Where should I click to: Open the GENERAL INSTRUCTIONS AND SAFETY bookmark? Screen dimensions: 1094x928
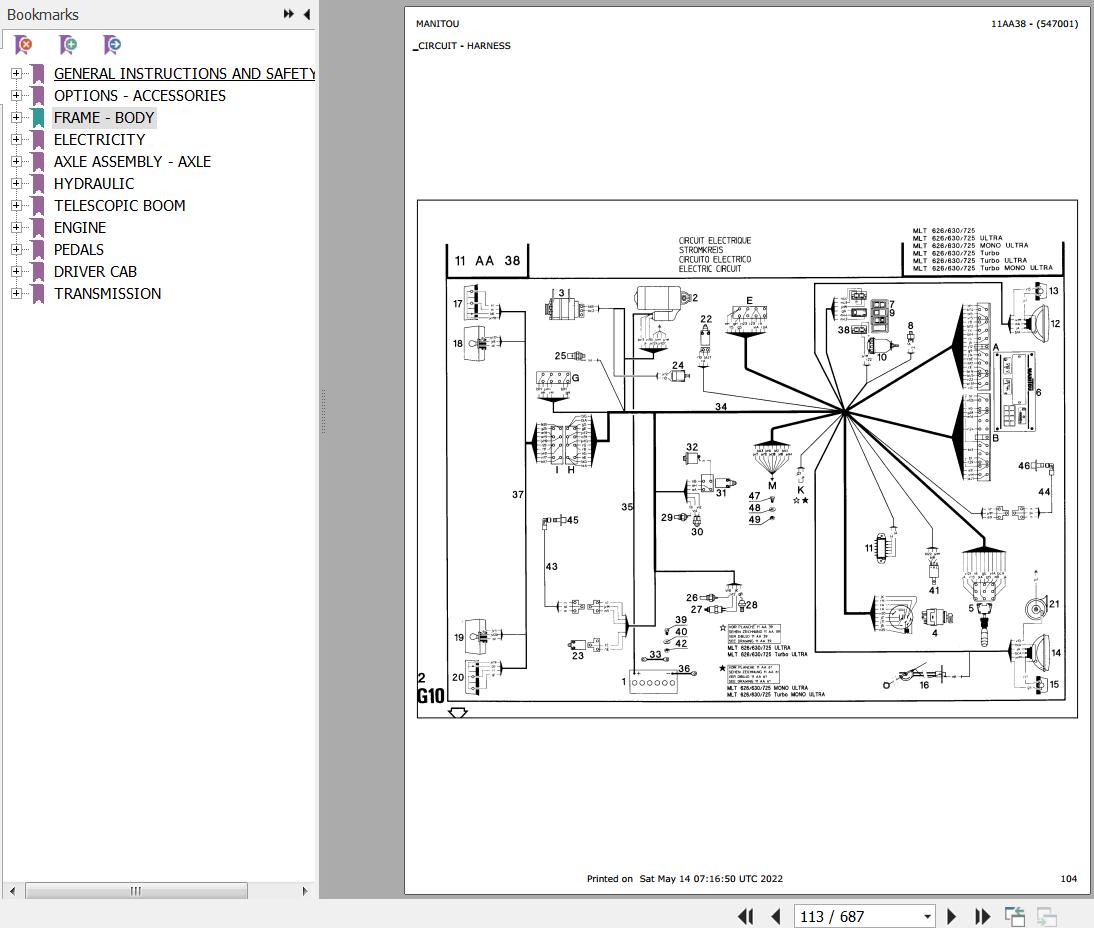point(184,73)
